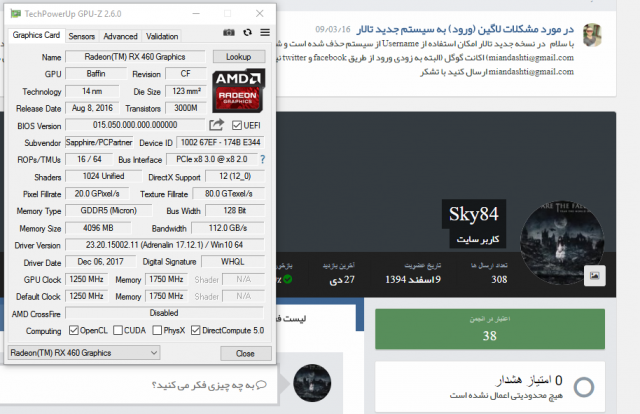Click the Bus Interface question mark icon
The width and height of the screenshot is (640, 414).
pos(263,159)
